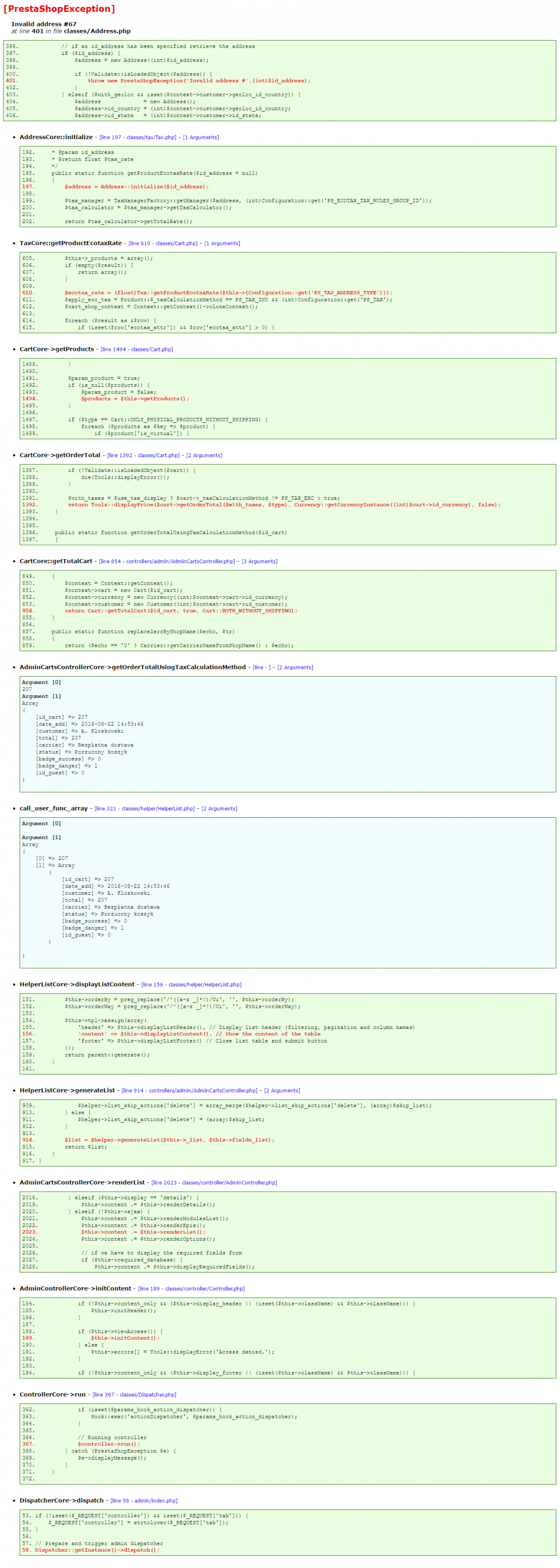Click 'public static function getProductEcotaxRate' line

154,173
